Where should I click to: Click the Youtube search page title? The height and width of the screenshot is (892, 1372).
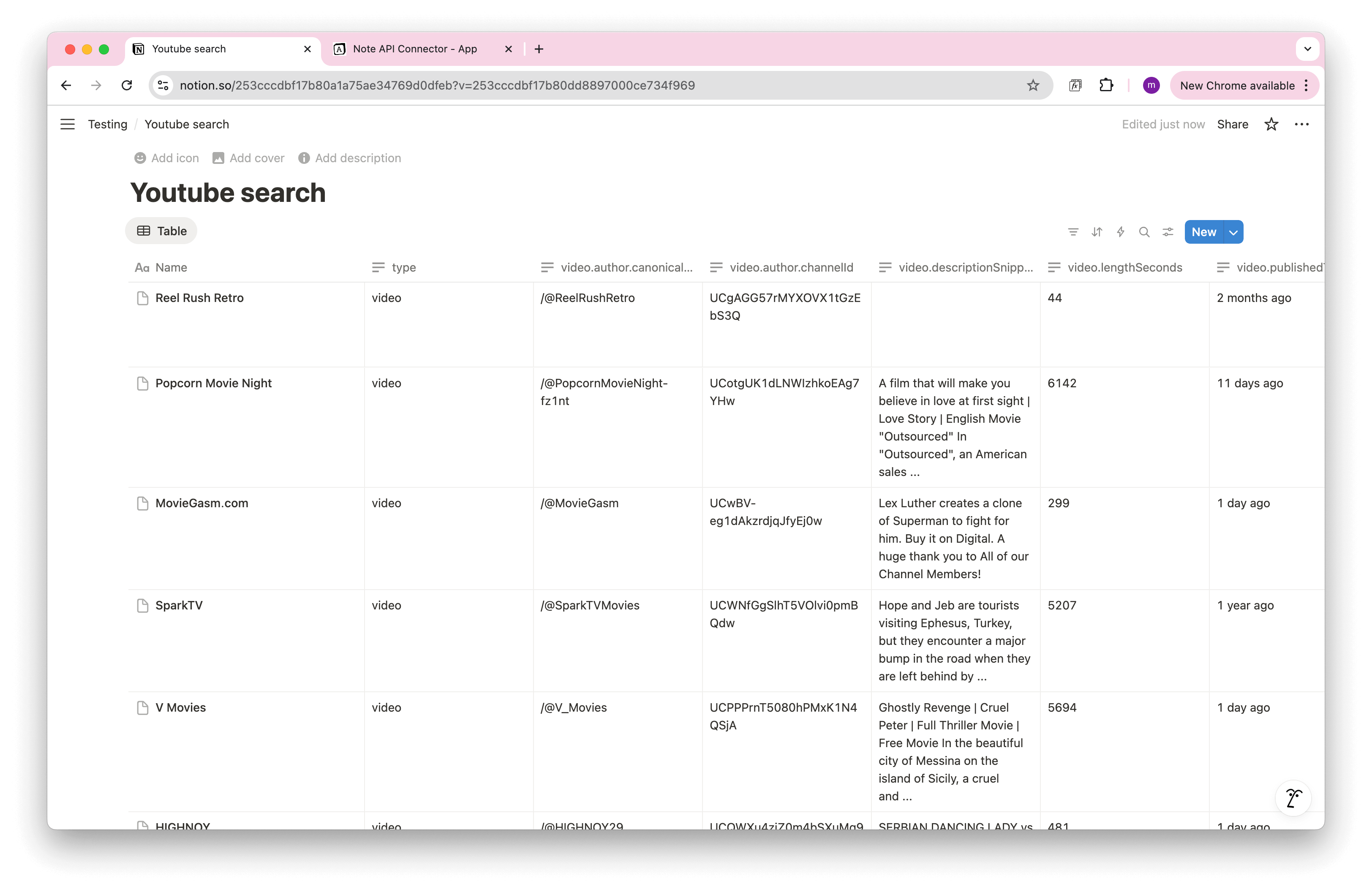228,193
